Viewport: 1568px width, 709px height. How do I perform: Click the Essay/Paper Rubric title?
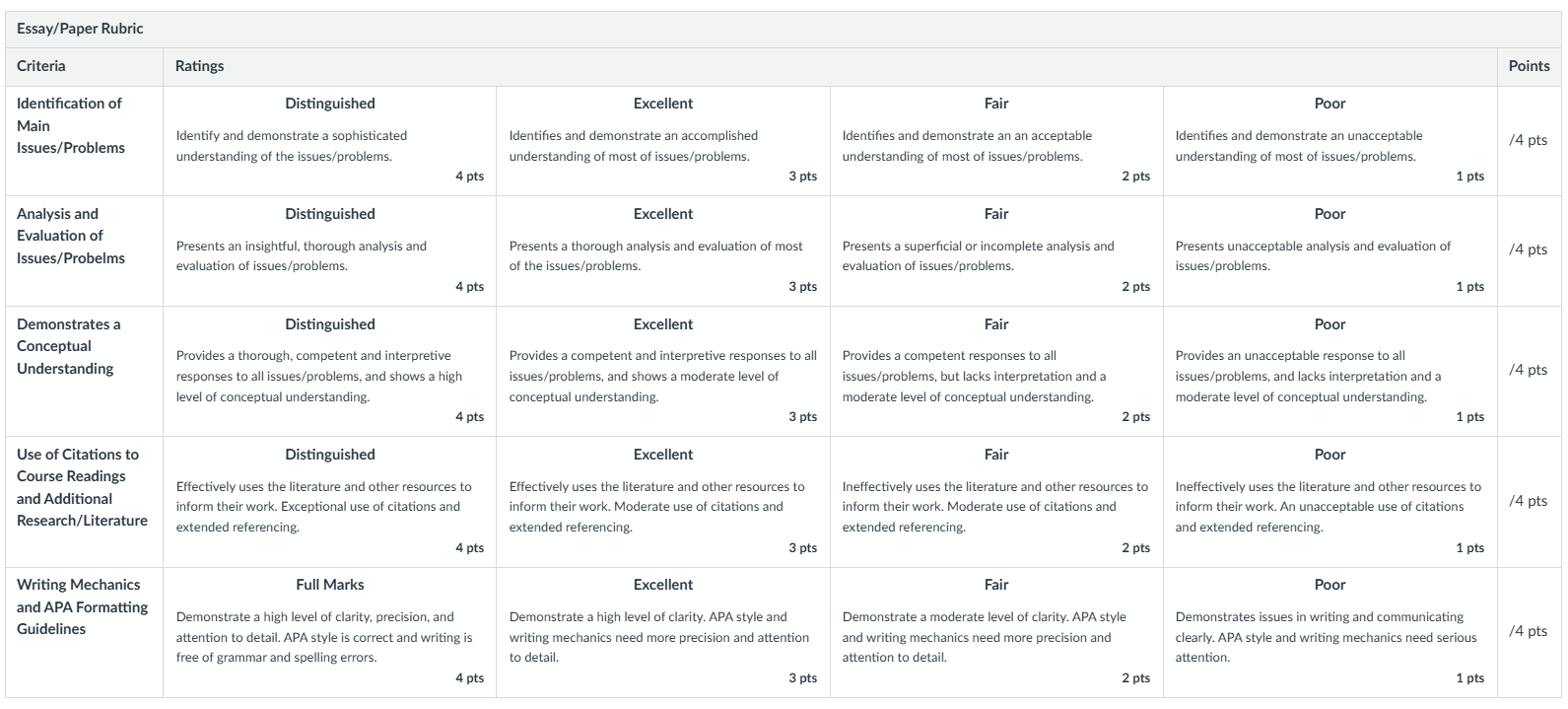coord(80,29)
